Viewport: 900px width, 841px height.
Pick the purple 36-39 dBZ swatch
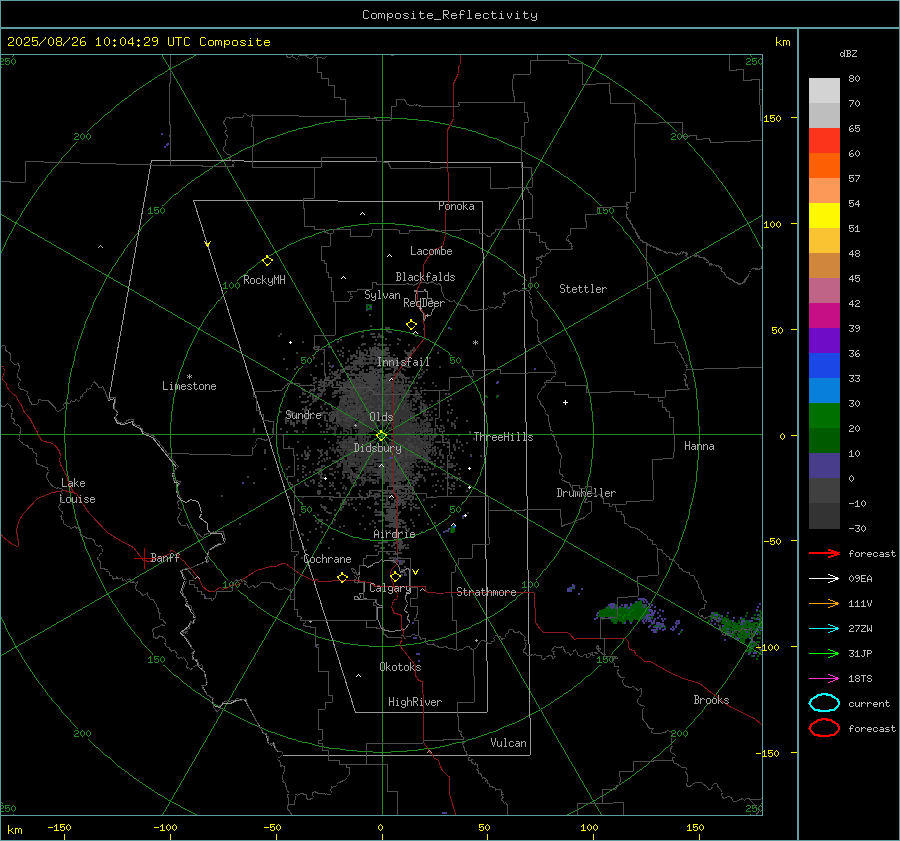pos(824,340)
